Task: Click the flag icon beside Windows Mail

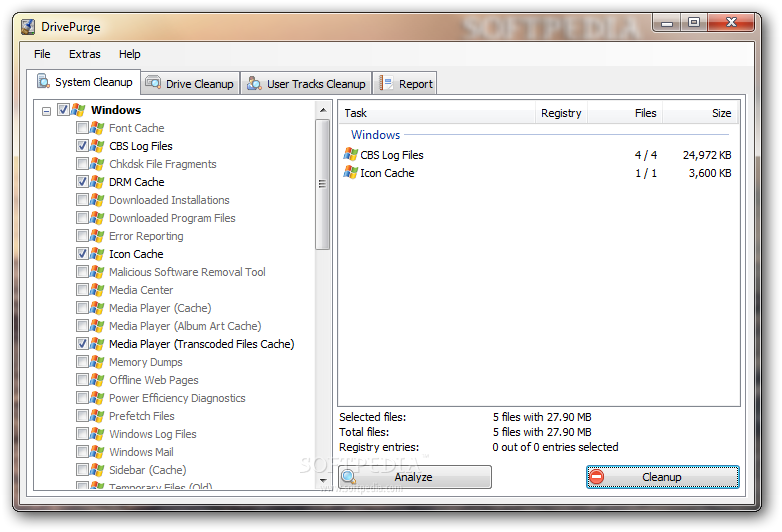Action: [97, 452]
